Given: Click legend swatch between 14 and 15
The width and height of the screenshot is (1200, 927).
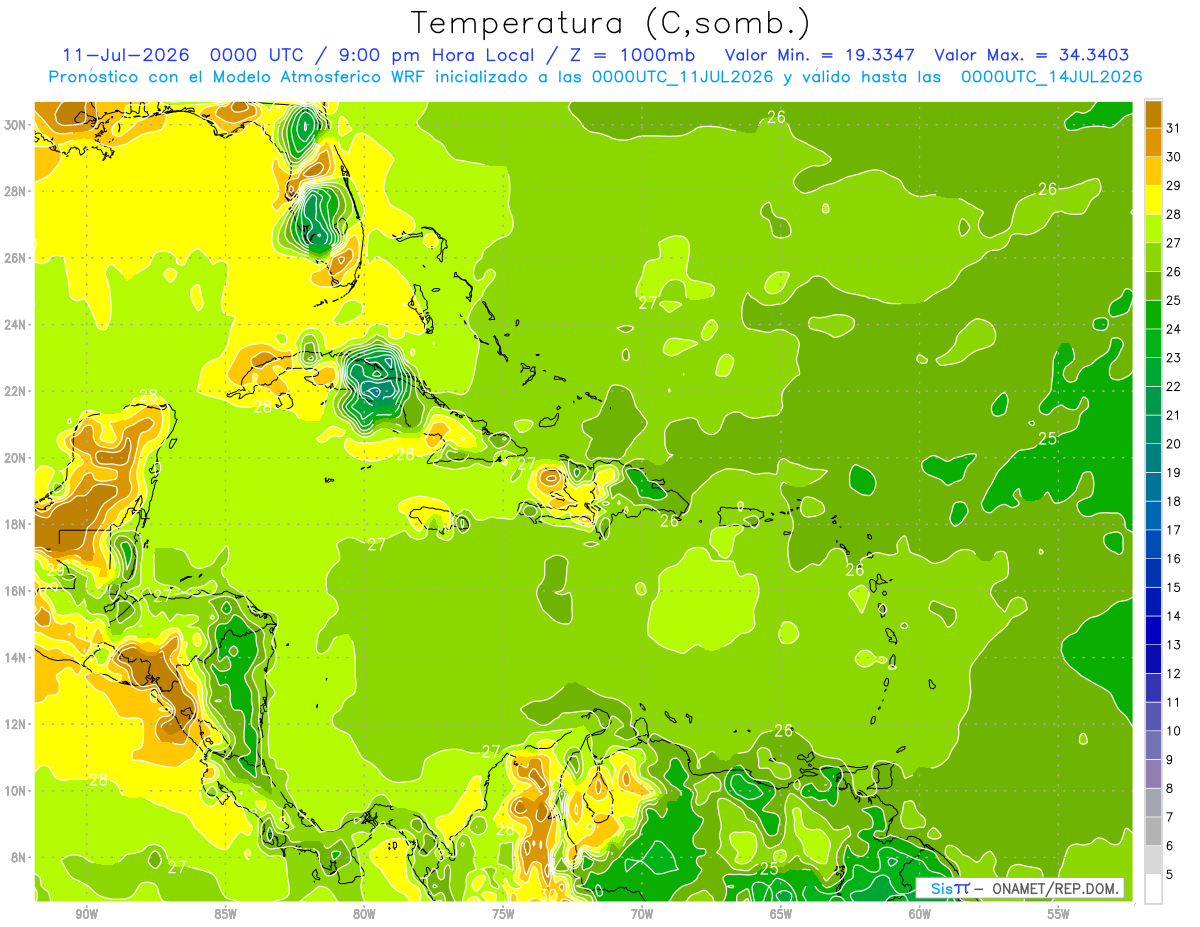Looking at the screenshot, I should tap(1153, 602).
